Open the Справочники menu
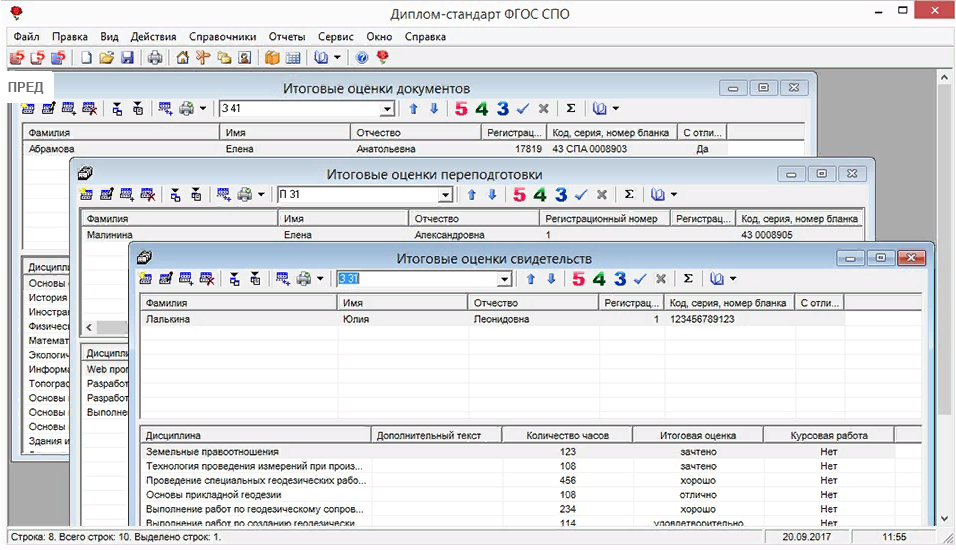 click(x=224, y=36)
